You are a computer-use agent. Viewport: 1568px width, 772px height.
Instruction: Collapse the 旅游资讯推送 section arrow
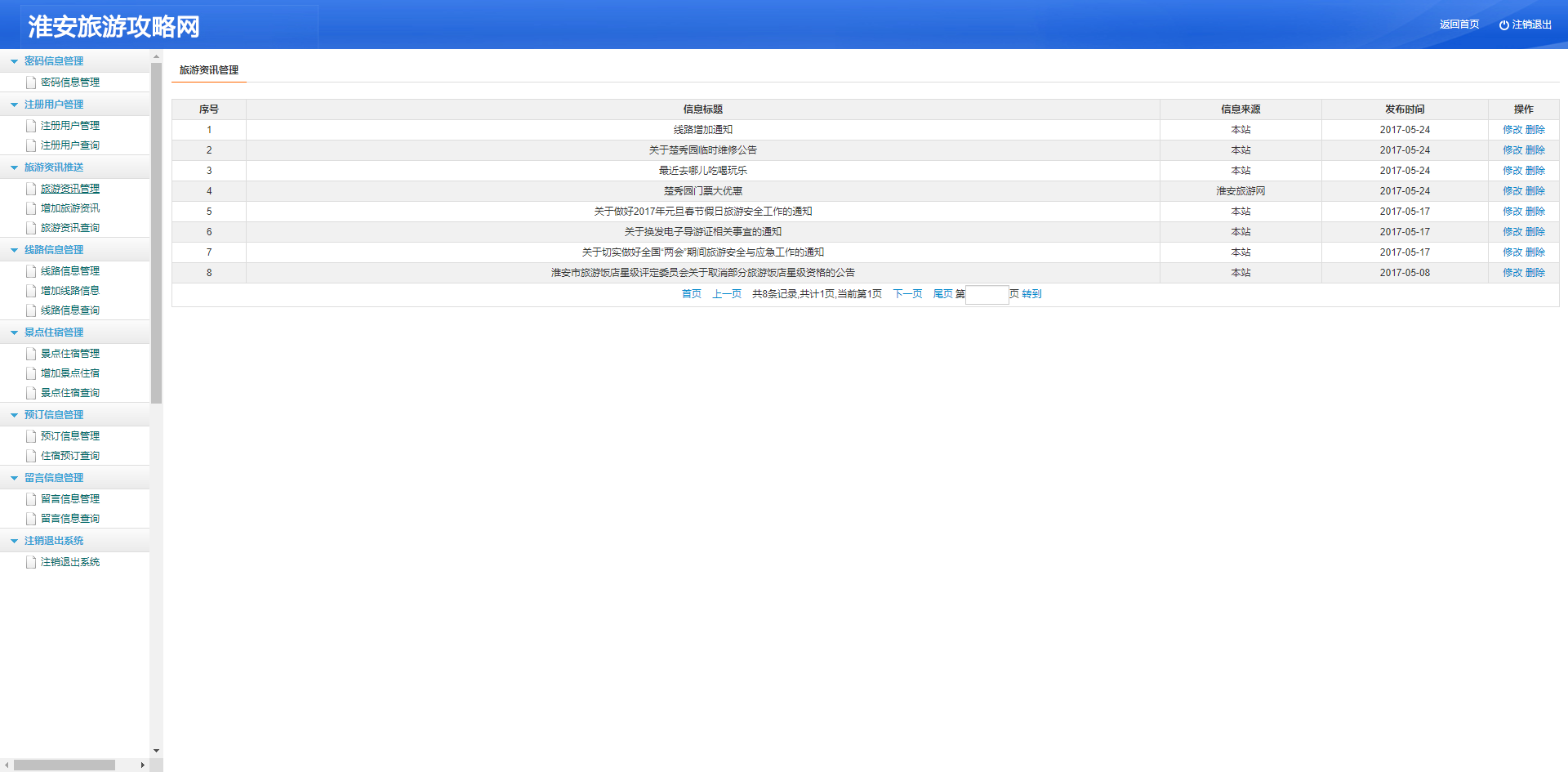tap(14, 167)
